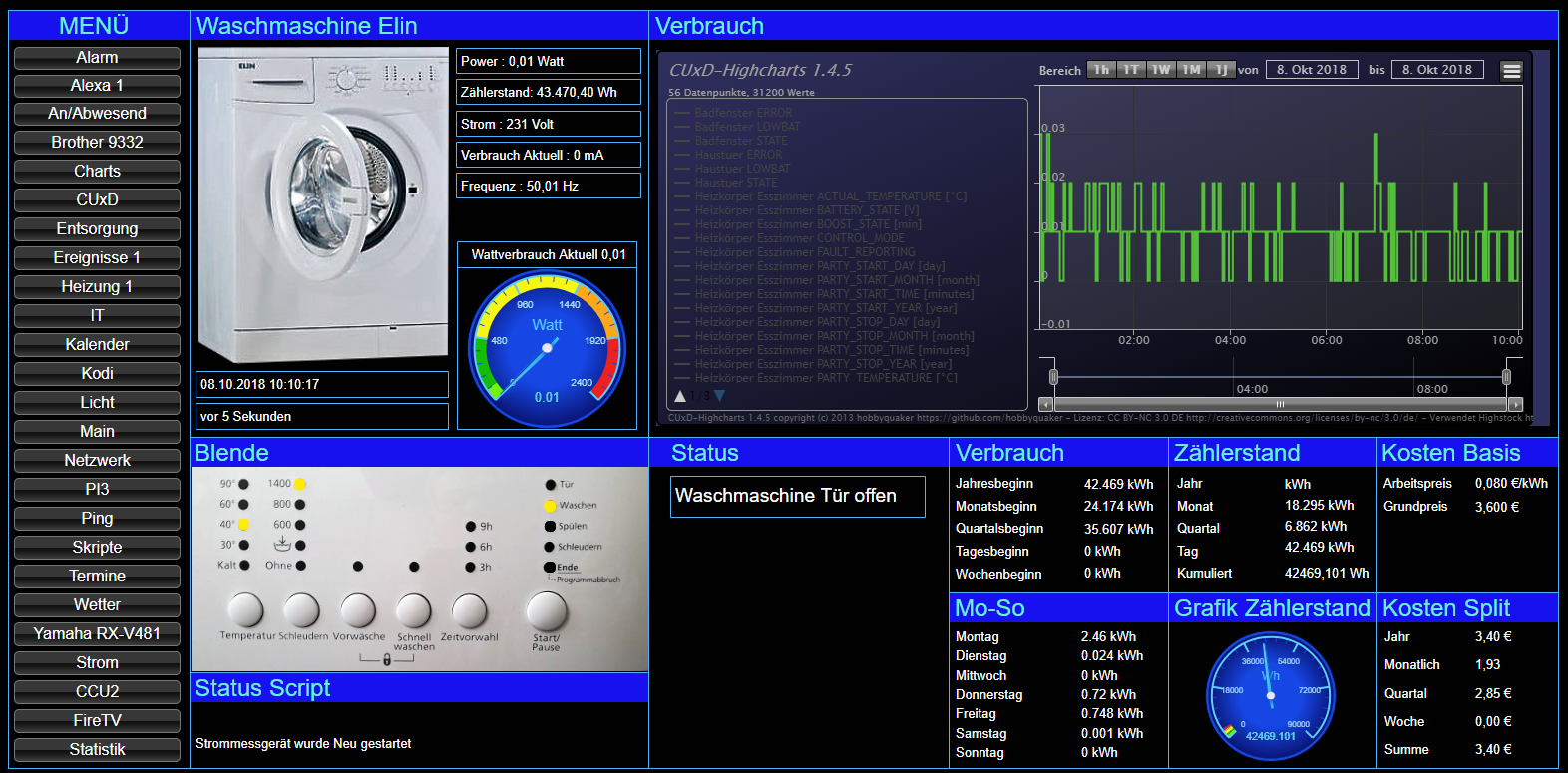Open Kalender from the menu
Image resolution: width=1568 pixels, height=773 pixels.
point(97,345)
